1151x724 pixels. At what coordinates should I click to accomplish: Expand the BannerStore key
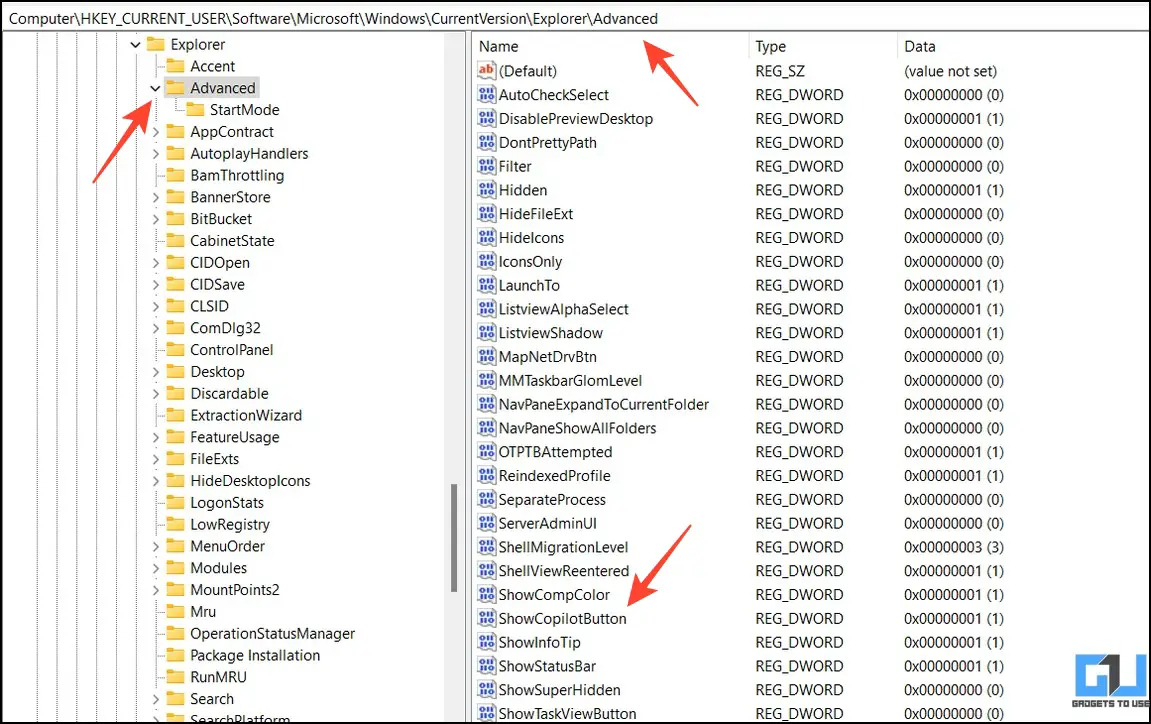coord(156,198)
